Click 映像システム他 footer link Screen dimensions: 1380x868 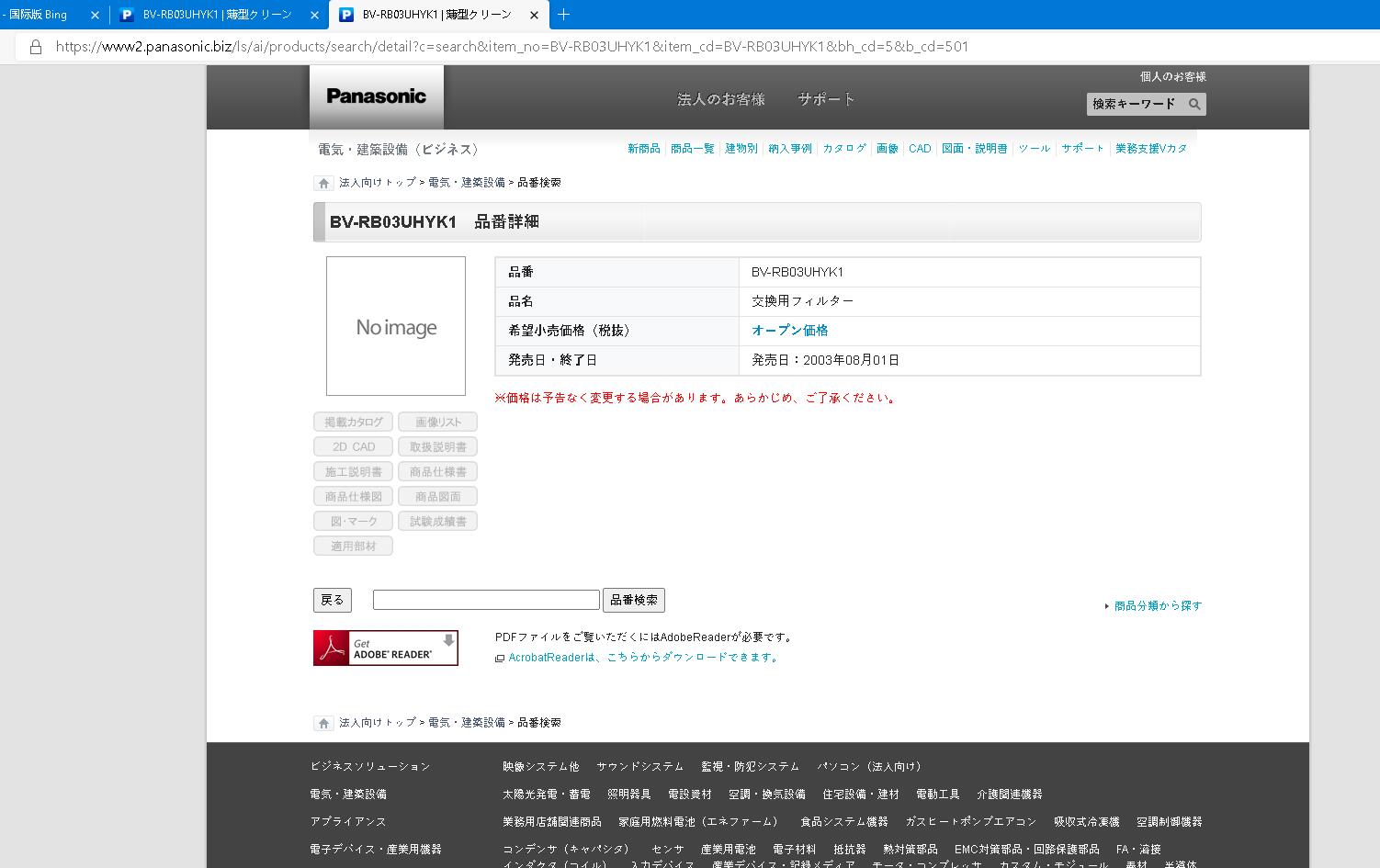click(x=541, y=767)
